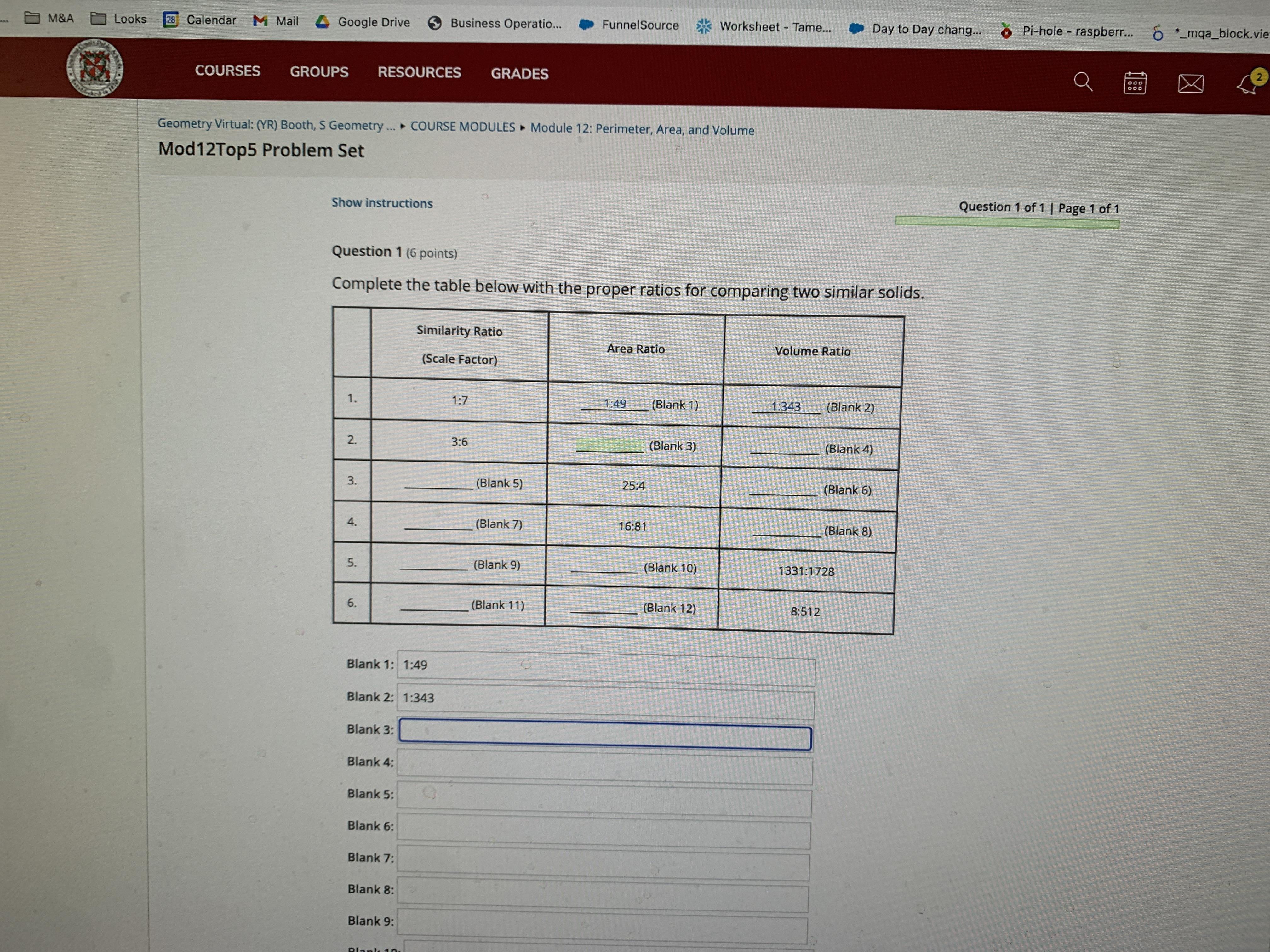Open Module 12 breadcrumb link
The width and height of the screenshot is (1270, 952).
click(642, 130)
